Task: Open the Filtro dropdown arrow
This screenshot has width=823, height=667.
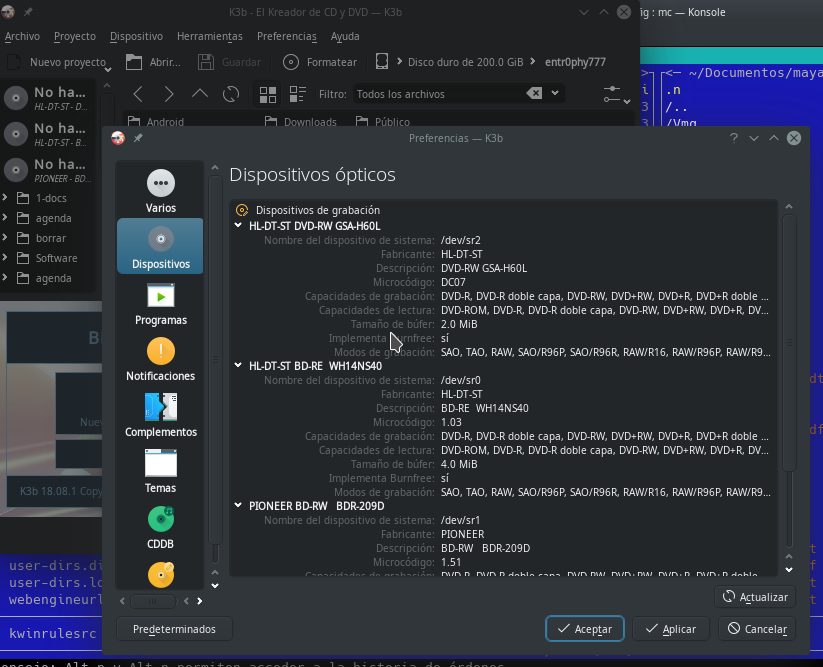Action: click(x=555, y=93)
